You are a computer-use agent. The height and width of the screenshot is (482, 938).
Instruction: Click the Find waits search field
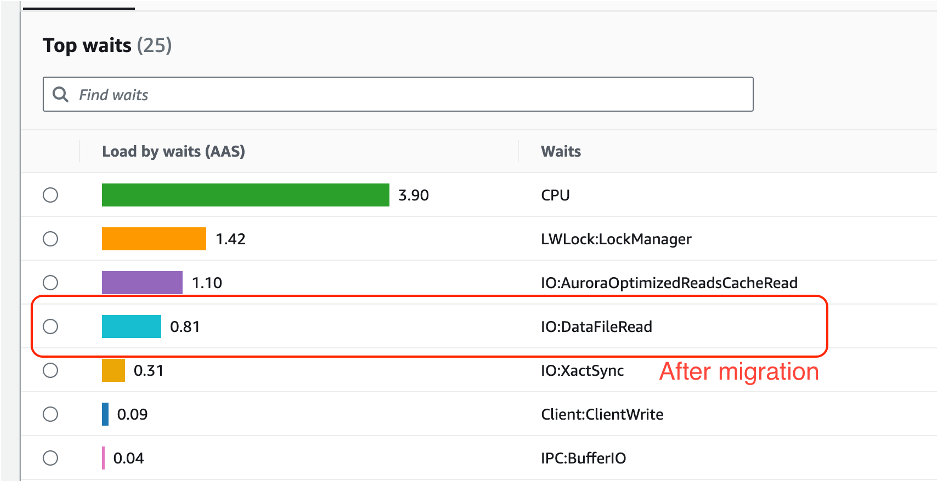pyautogui.click(x=400, y=95)
